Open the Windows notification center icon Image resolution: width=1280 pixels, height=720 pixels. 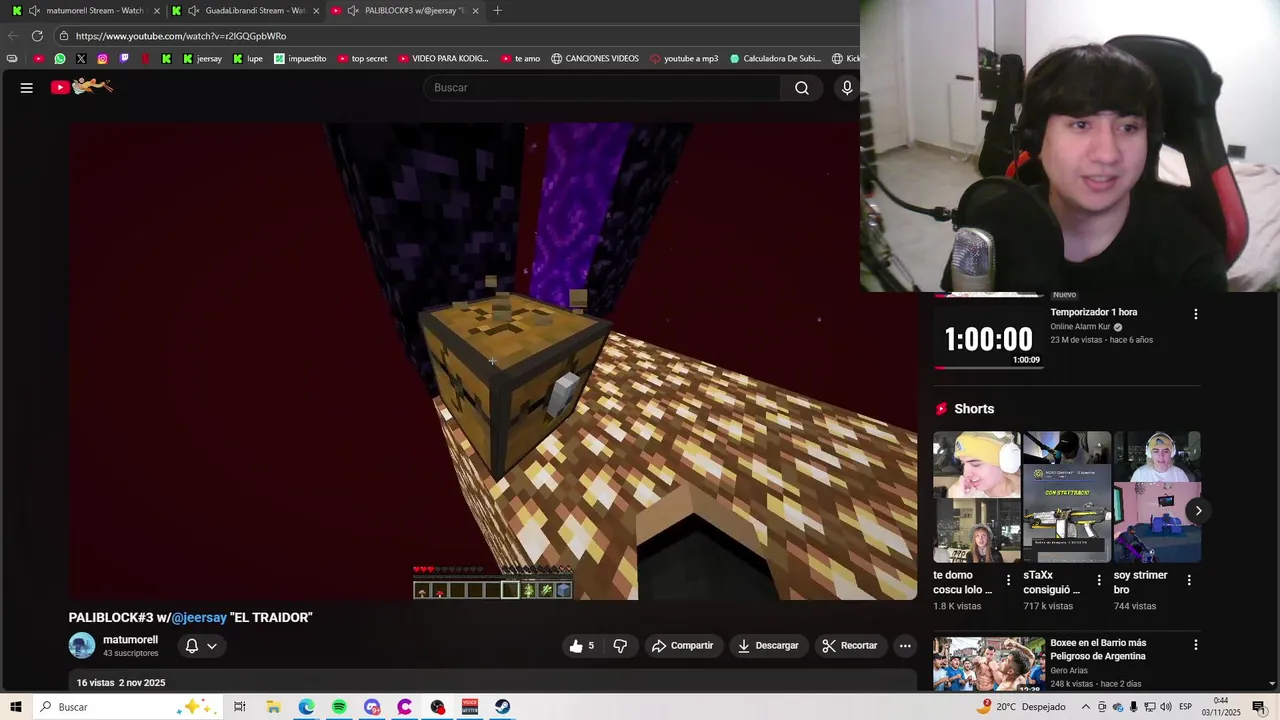point(1259,707)
